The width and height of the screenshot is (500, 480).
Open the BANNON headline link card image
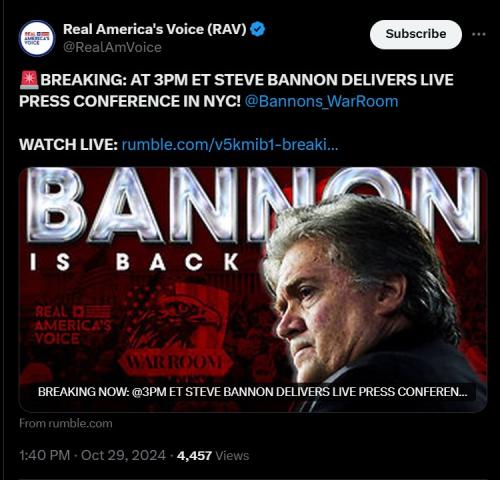(x=253, y=289)
